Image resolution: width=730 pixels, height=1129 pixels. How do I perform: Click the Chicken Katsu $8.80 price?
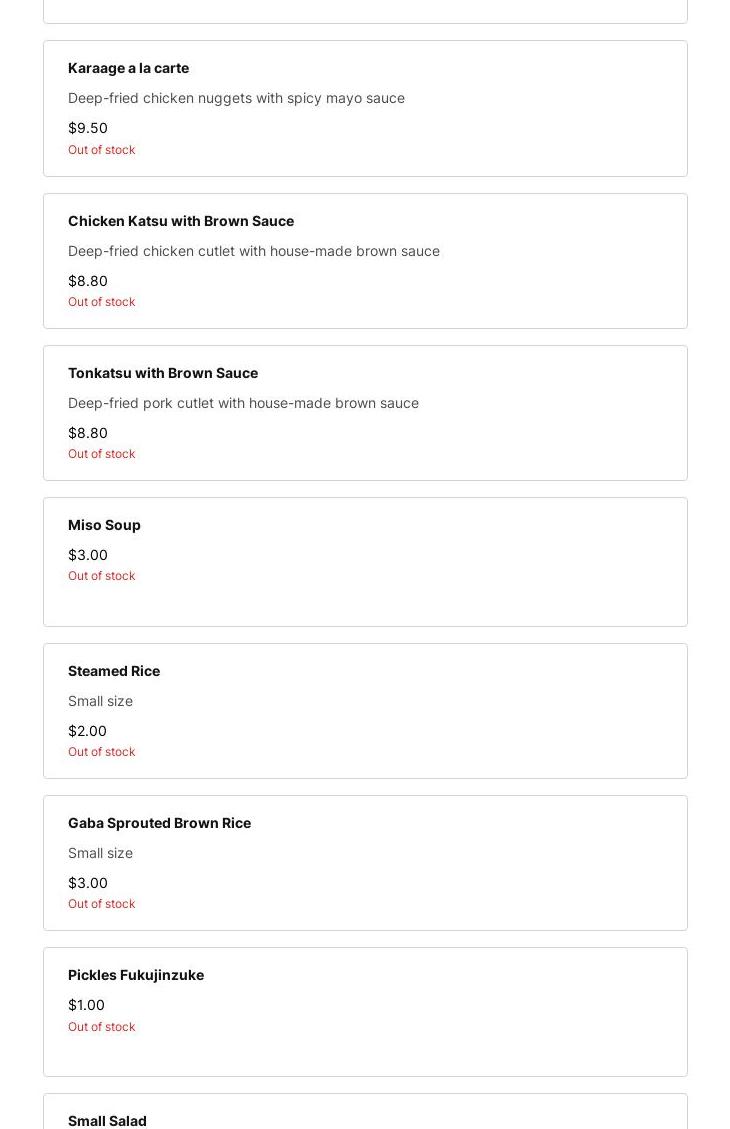88,281
